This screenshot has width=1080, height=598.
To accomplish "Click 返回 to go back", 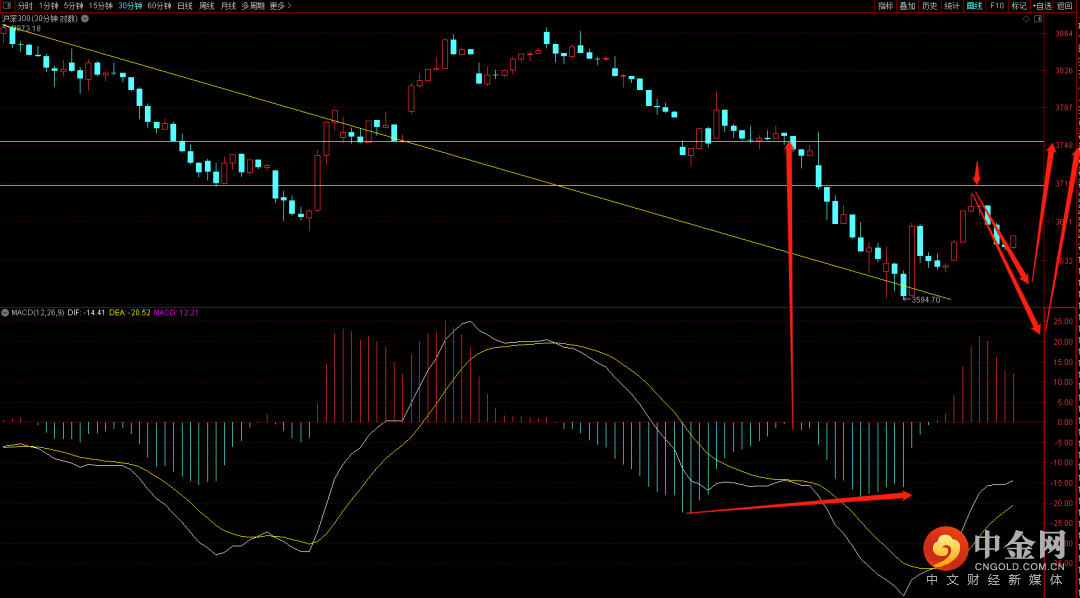I will click(x=1064, y=6).
